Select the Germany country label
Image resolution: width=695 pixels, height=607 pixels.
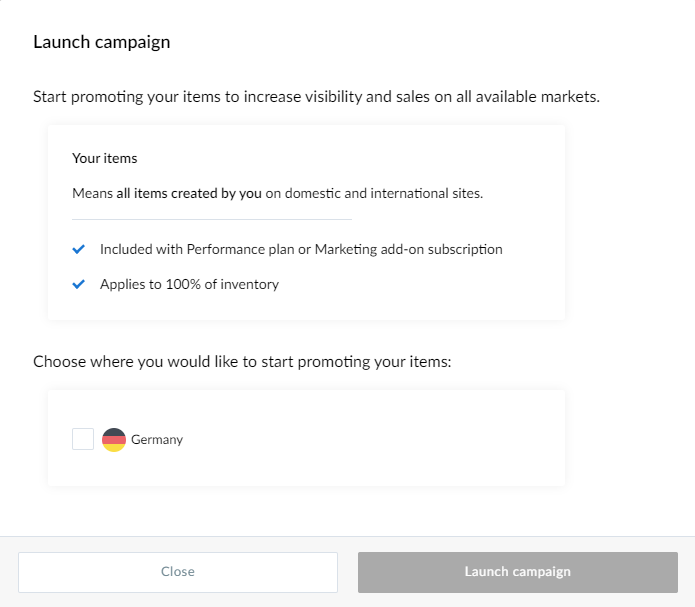tap(157, 440)
